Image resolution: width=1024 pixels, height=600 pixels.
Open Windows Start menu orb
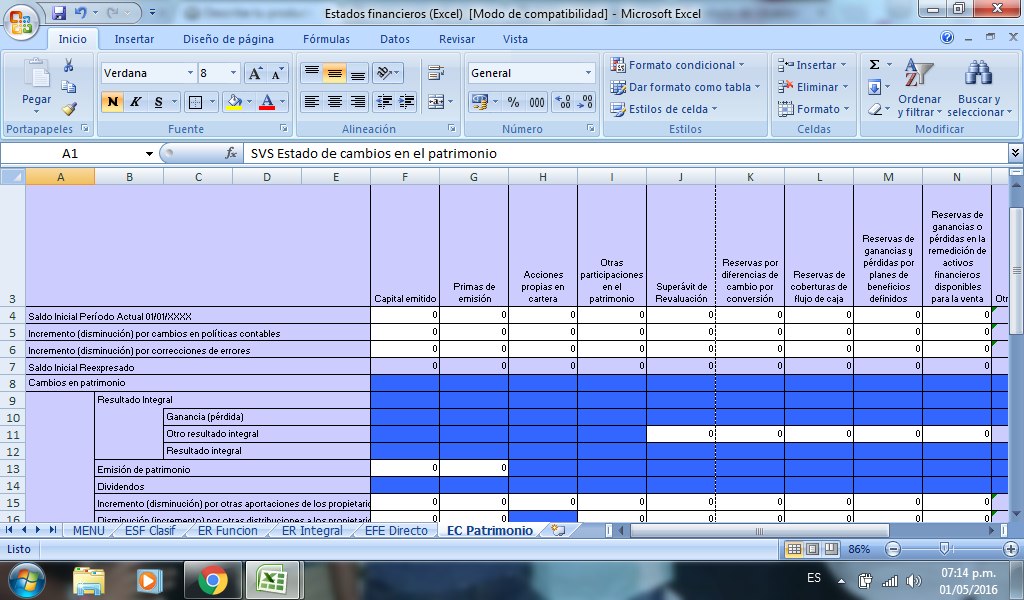(x=27, y=580)
